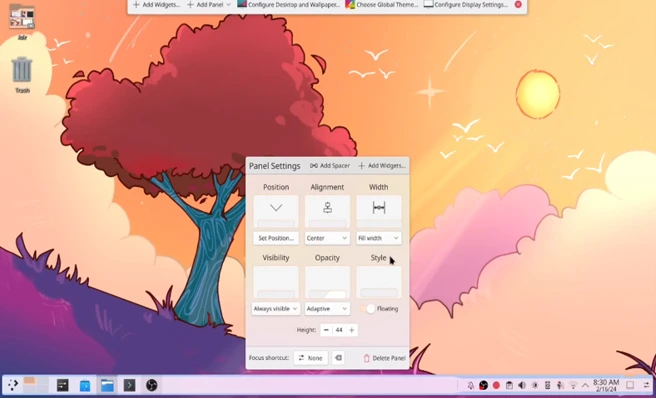Viewport: 656px width, 399px height.
Task: Open Configure Display Settings
Action: point(466,5)
